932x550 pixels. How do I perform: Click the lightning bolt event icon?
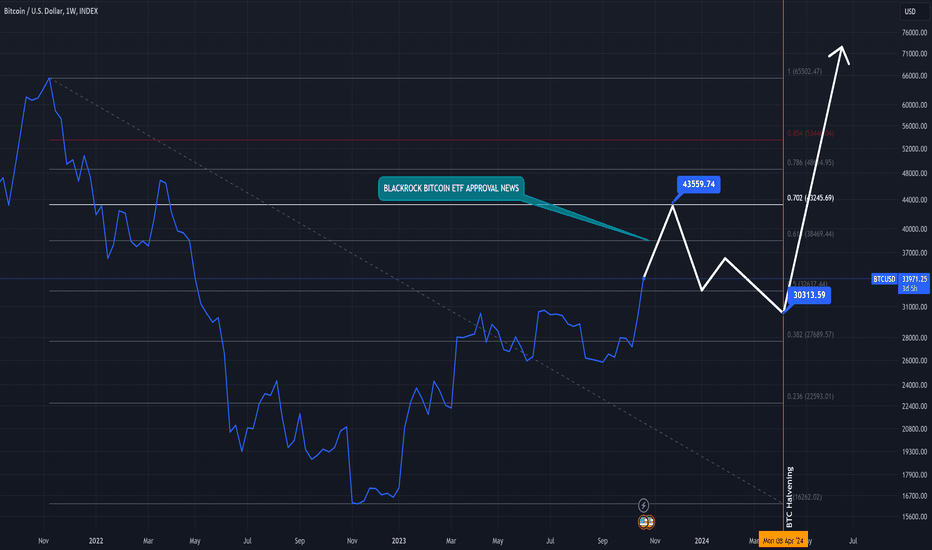[643, 505]
